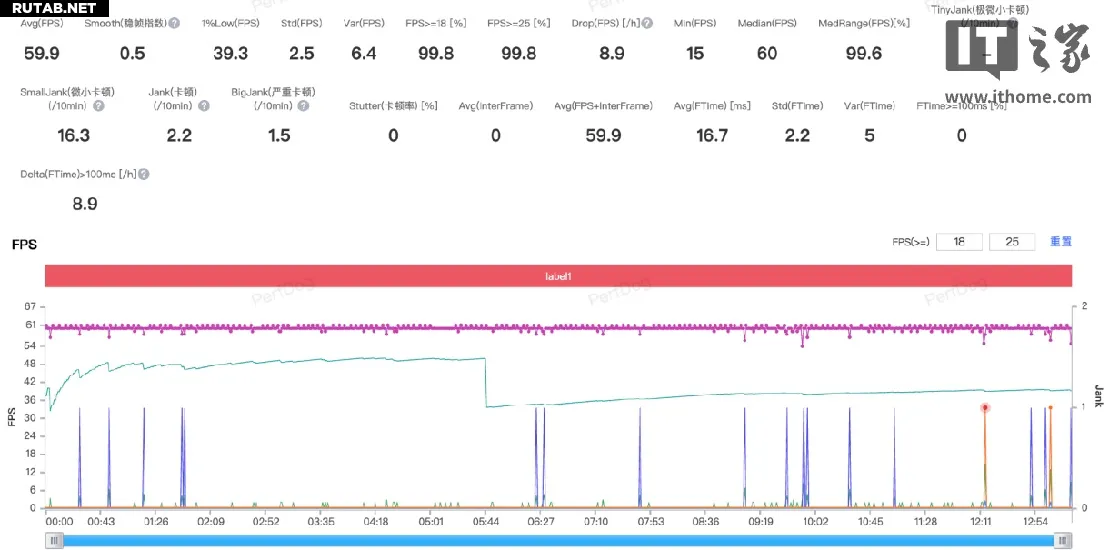
Task: Click help icon next to Smooth
Action: (175, 23)
